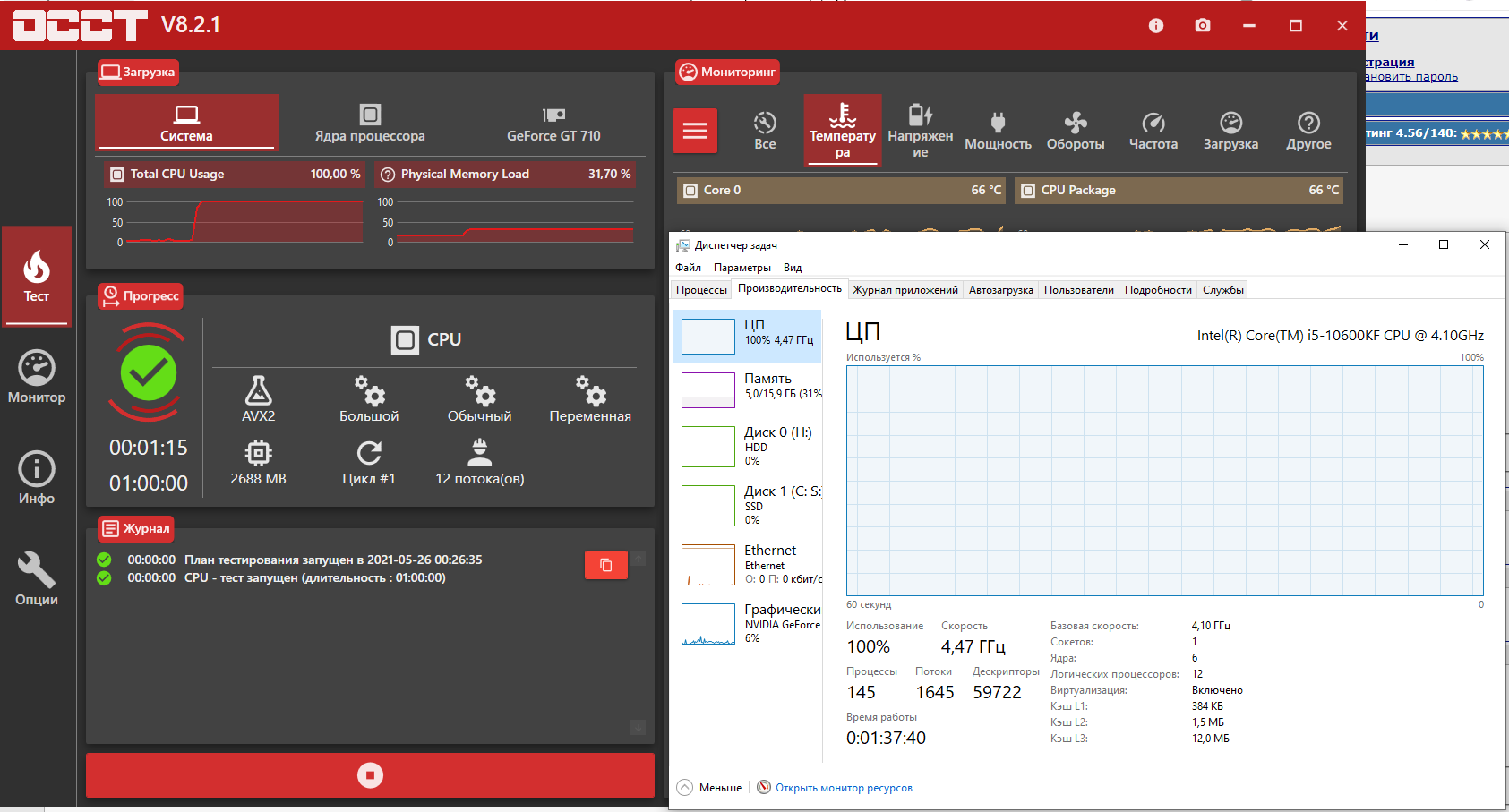Open the Параметры menu in Task Manager

coord(742,268)
